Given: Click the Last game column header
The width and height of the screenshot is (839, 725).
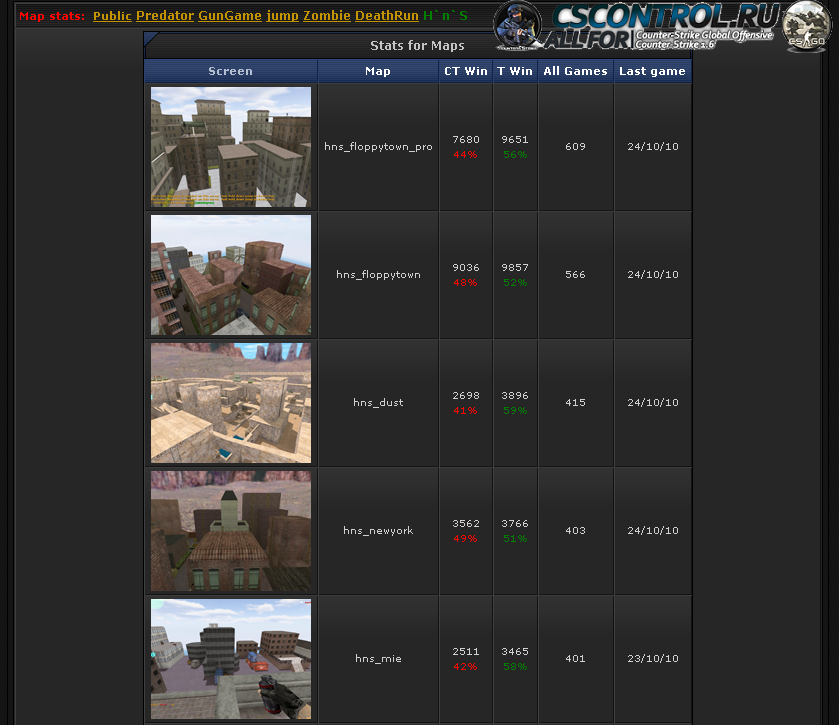Looking at the screenshot, I should pos(652,71).
